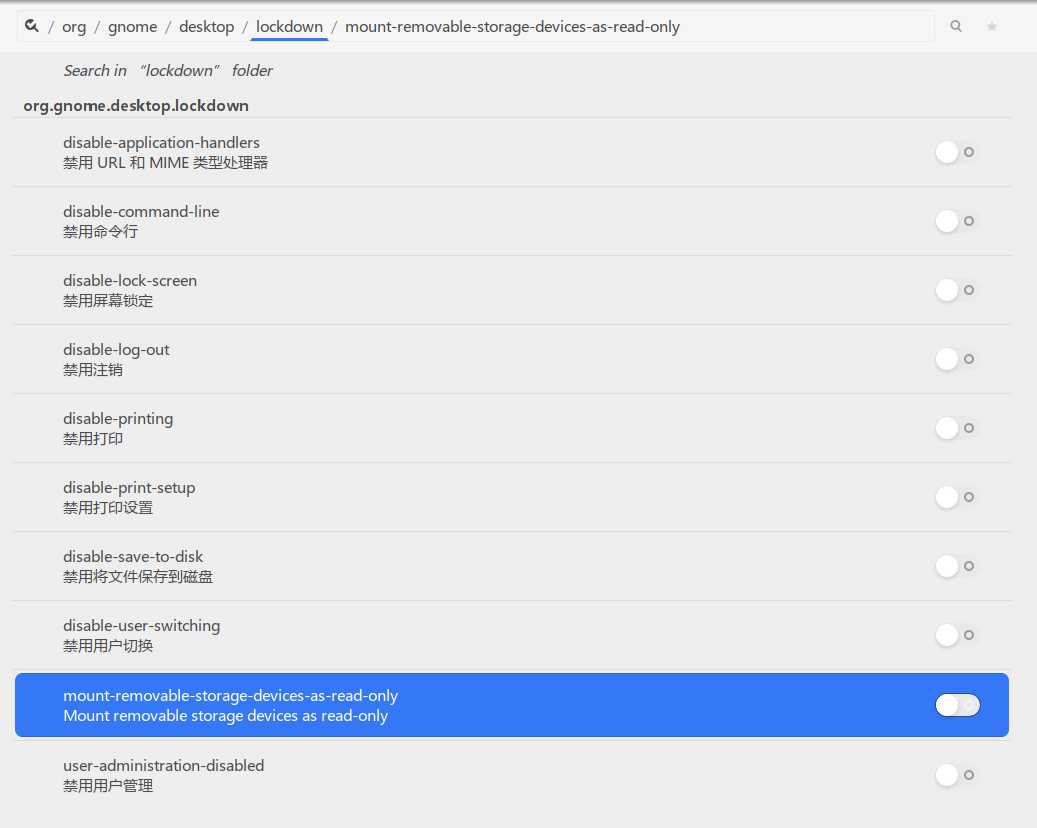Click description "Mount removable storage devices as read-only"

(226, 716)
